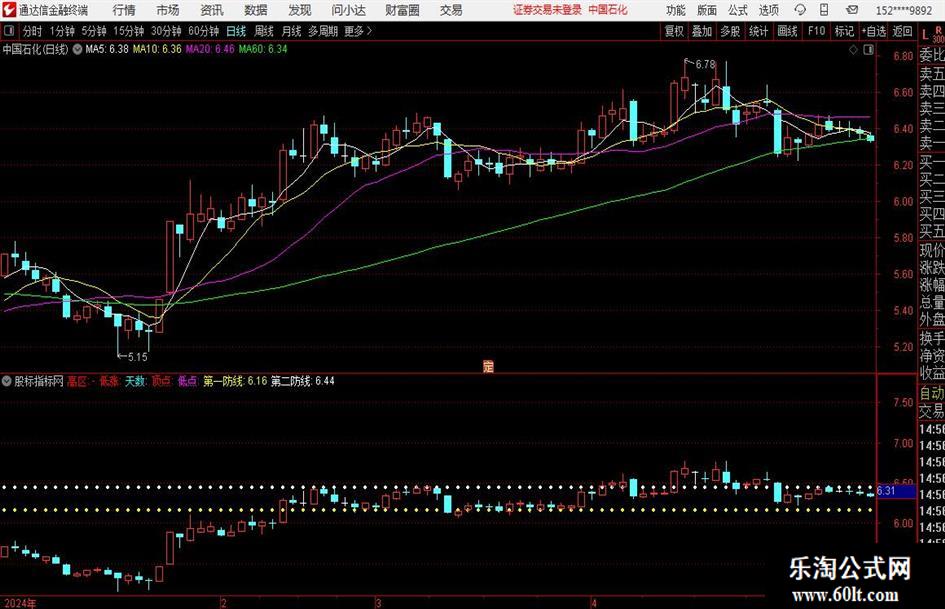Image resolution: width=945 pixels, height=609 pixels.
Task: Click the 证券交易未登录 login link
Action: pos(547,10)
